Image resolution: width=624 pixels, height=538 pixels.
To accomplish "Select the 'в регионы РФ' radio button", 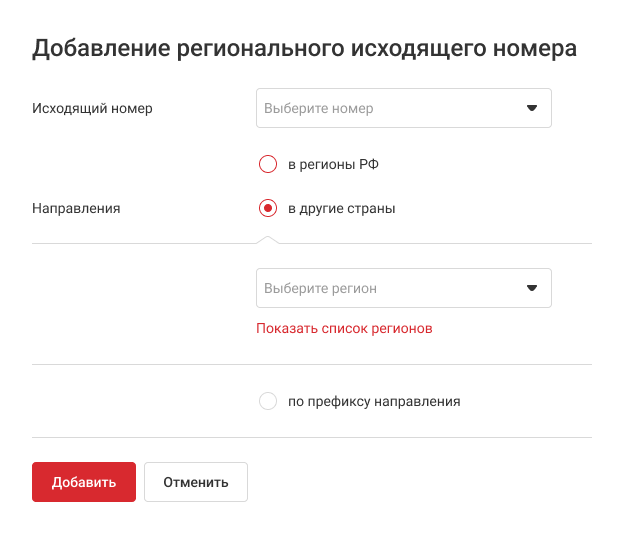I will (267, 164).
